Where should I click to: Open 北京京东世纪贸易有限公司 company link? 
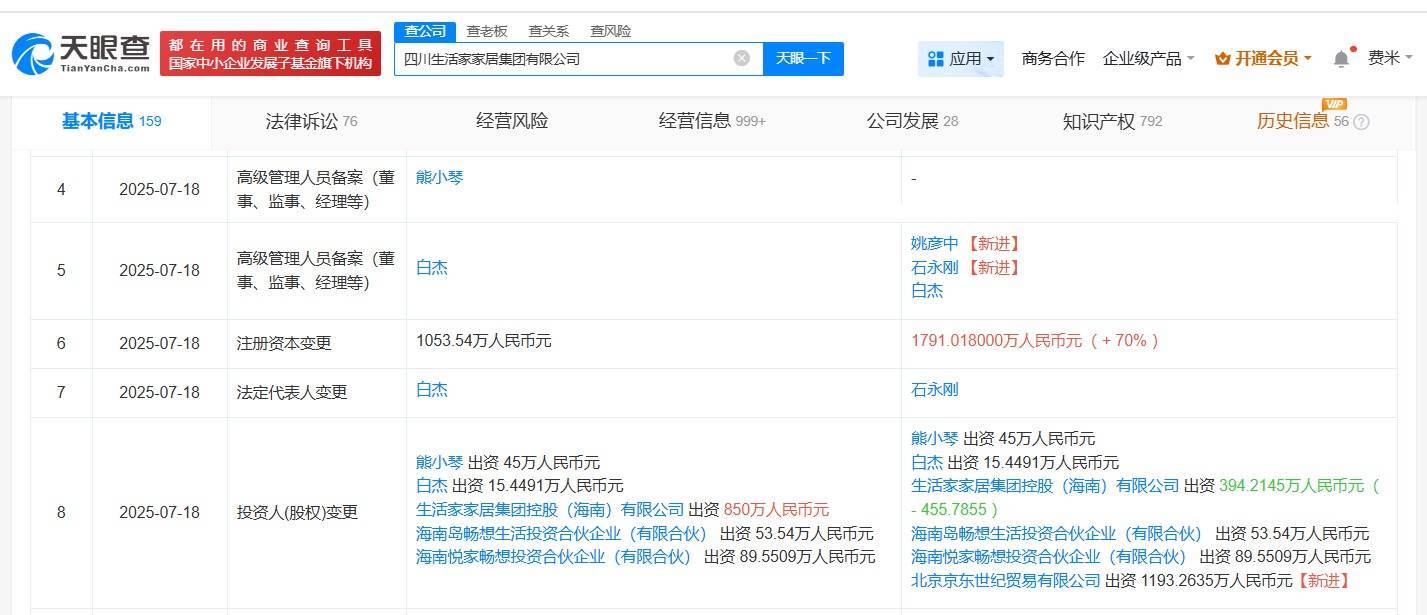[1006, 580]
